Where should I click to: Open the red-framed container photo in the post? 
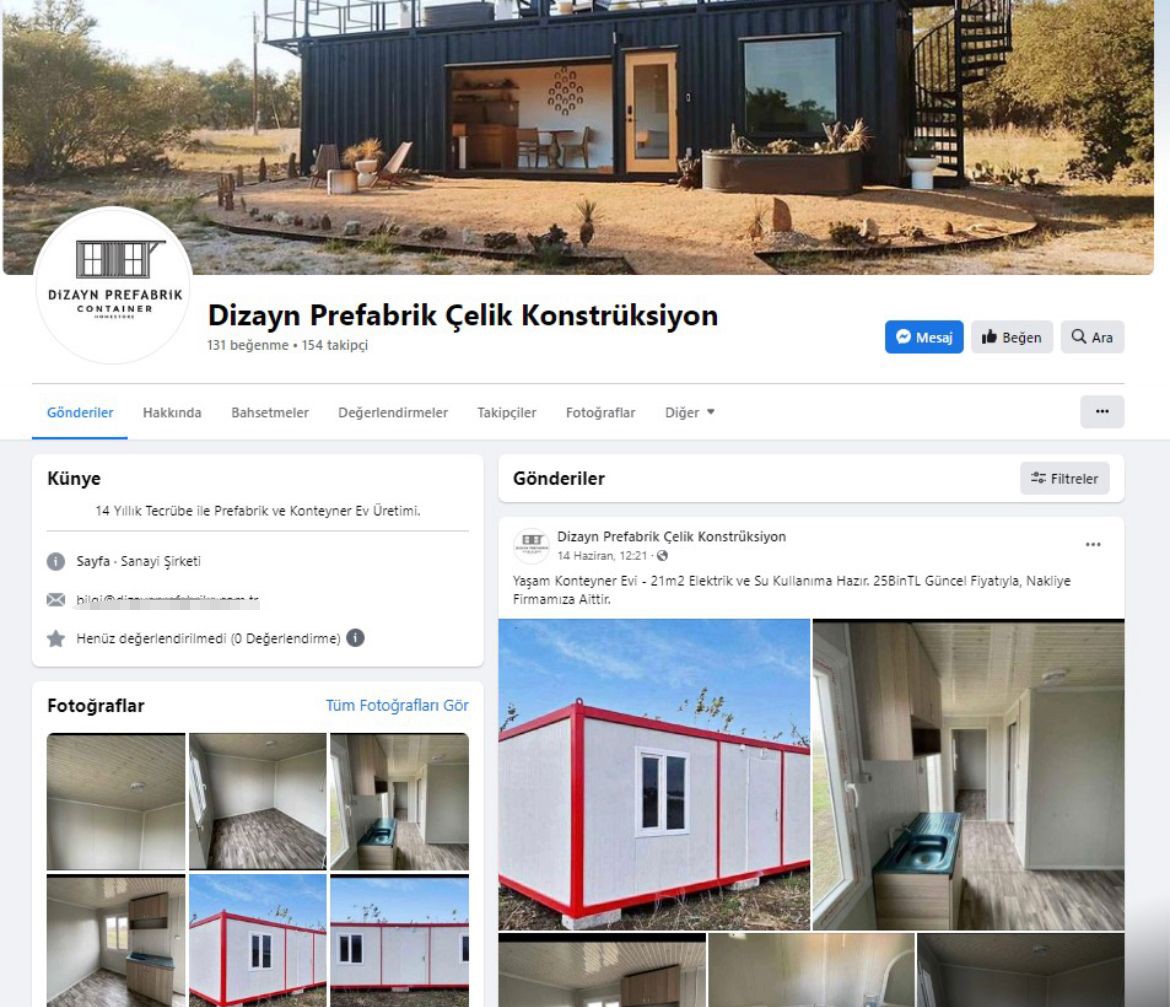click(654, 774)
